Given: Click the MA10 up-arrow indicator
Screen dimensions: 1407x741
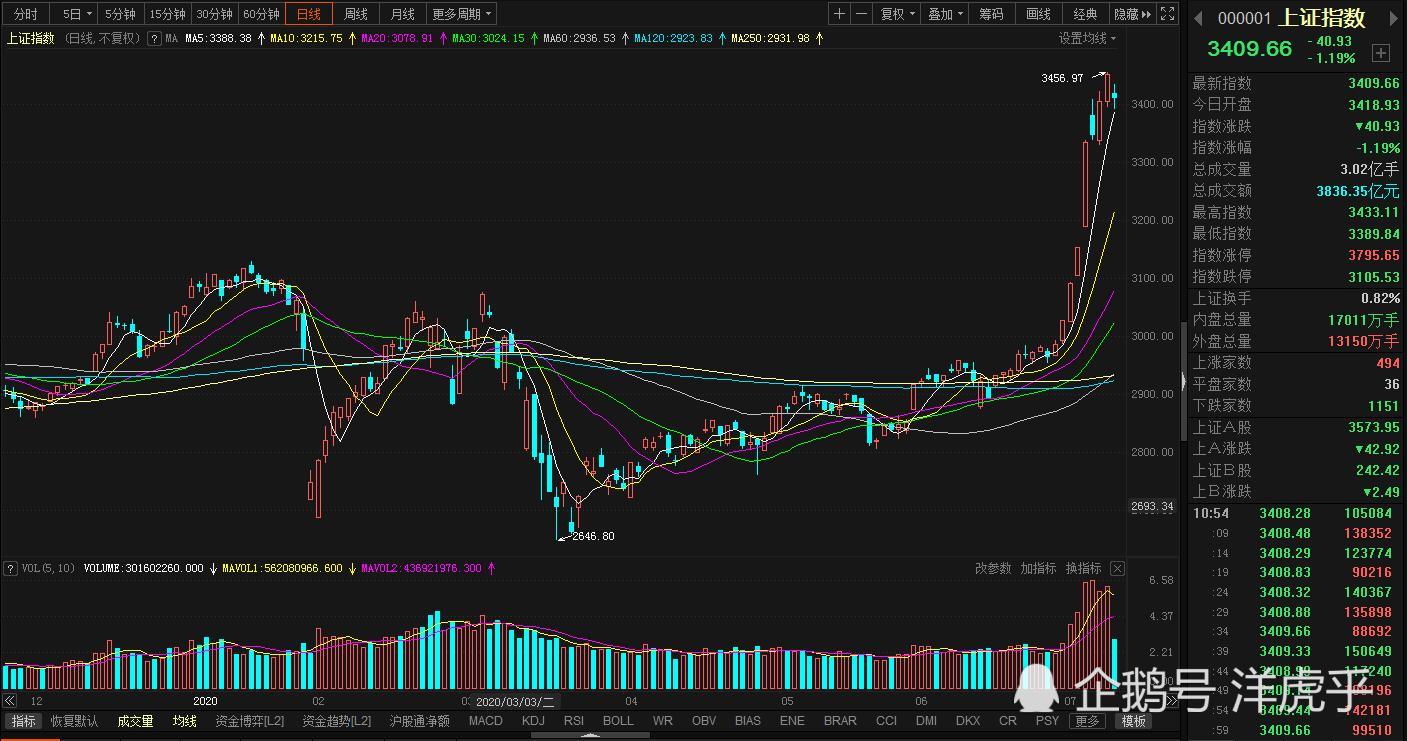Looking at the screenshot, I should 352,39.
